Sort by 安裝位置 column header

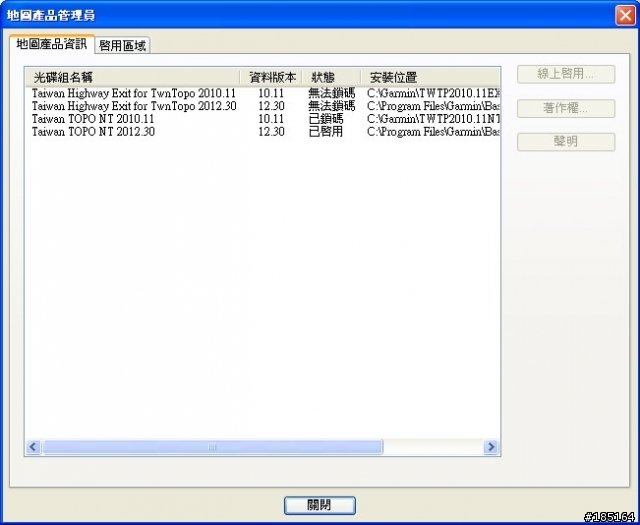(x=430, y=77)
